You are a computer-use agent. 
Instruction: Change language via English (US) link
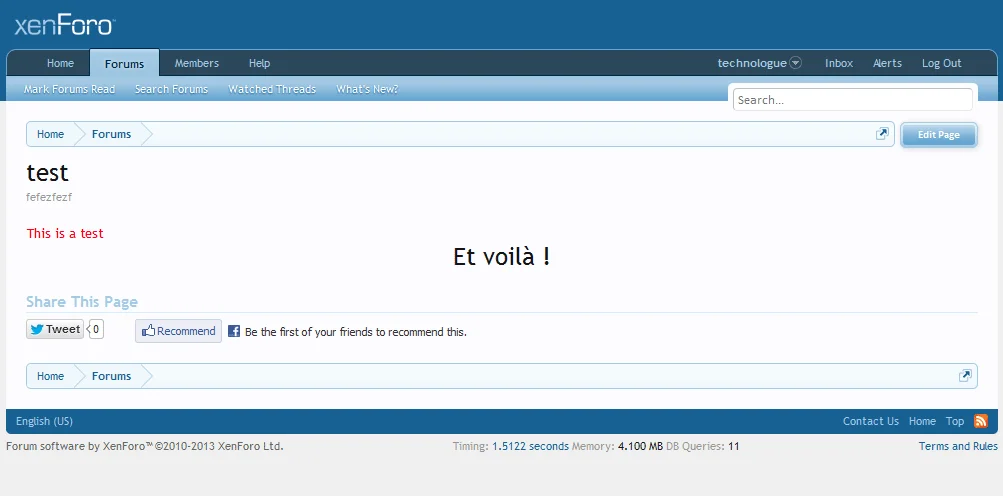pyautogui.click(x=44, y=421)
